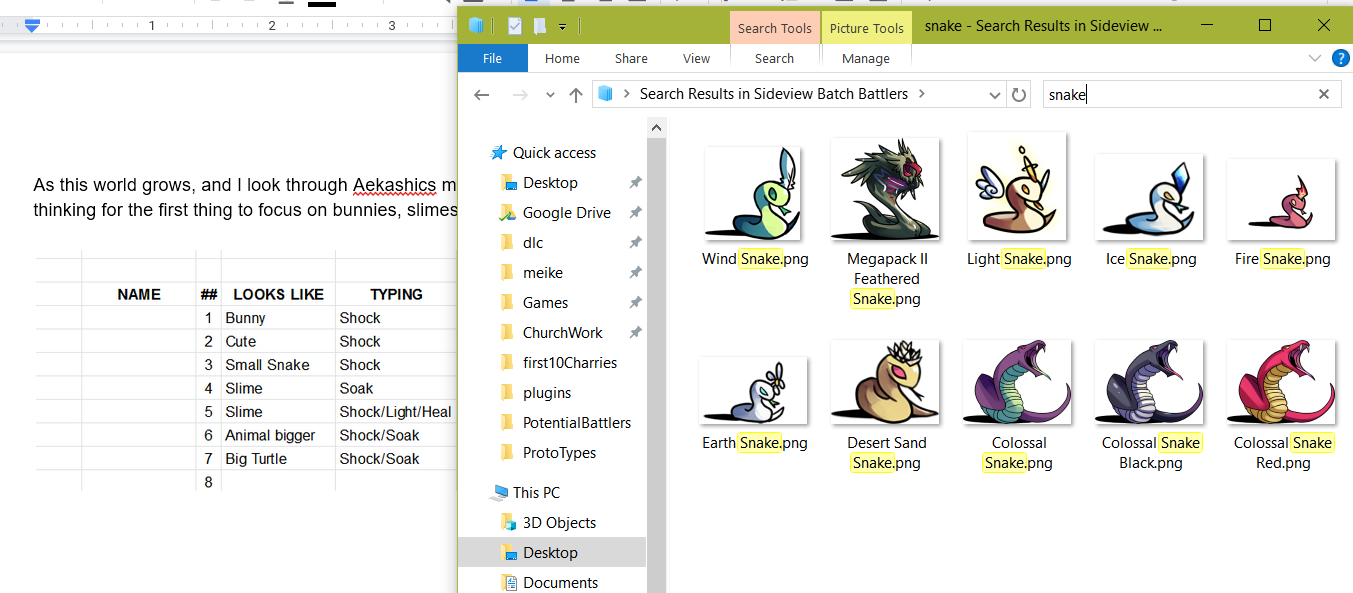Click New folder icon in quick access toolbar
Screen dimensions: 1353x593
(x=540, y=27)
